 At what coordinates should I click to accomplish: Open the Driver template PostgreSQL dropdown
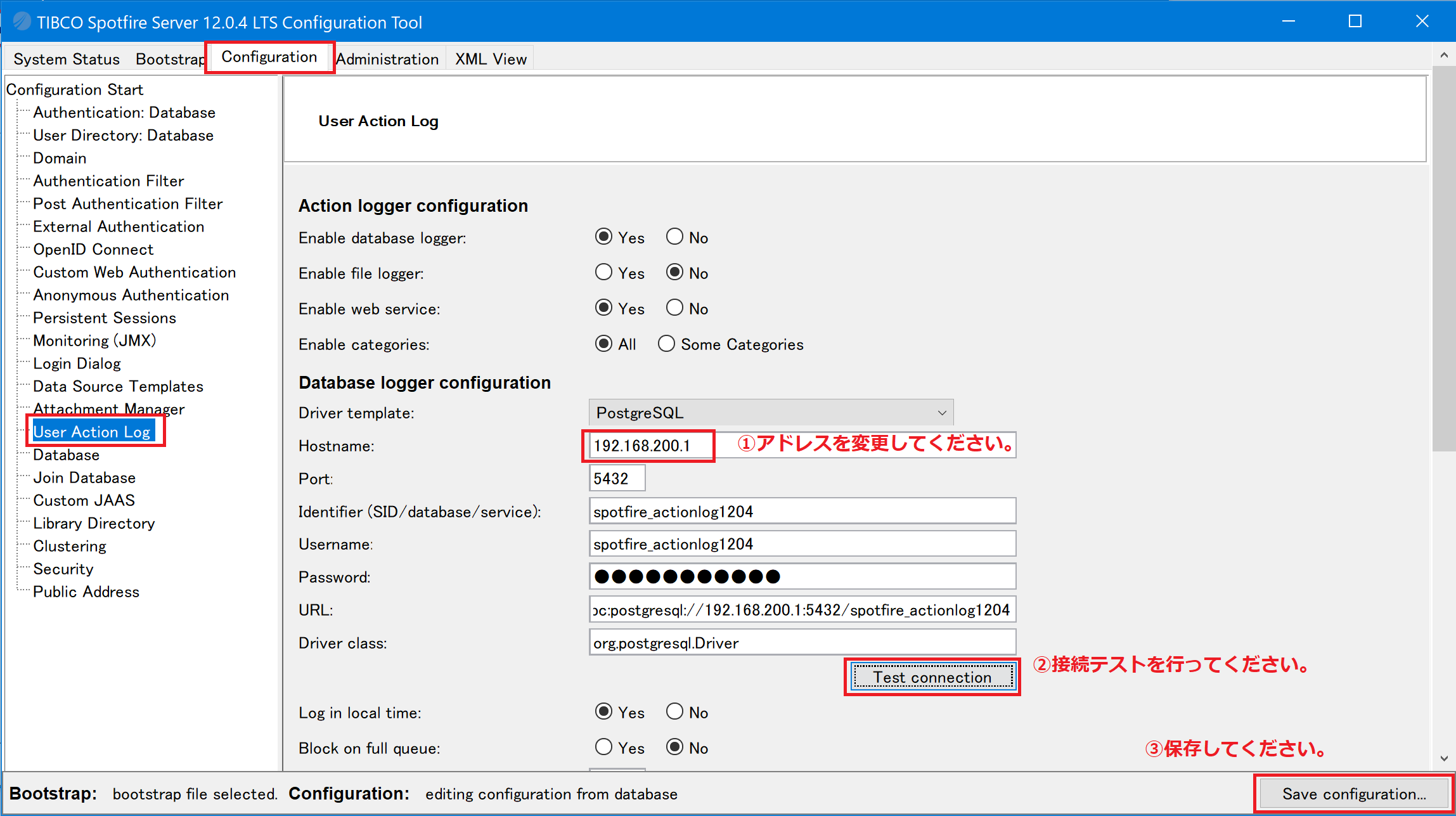[771, 413]
